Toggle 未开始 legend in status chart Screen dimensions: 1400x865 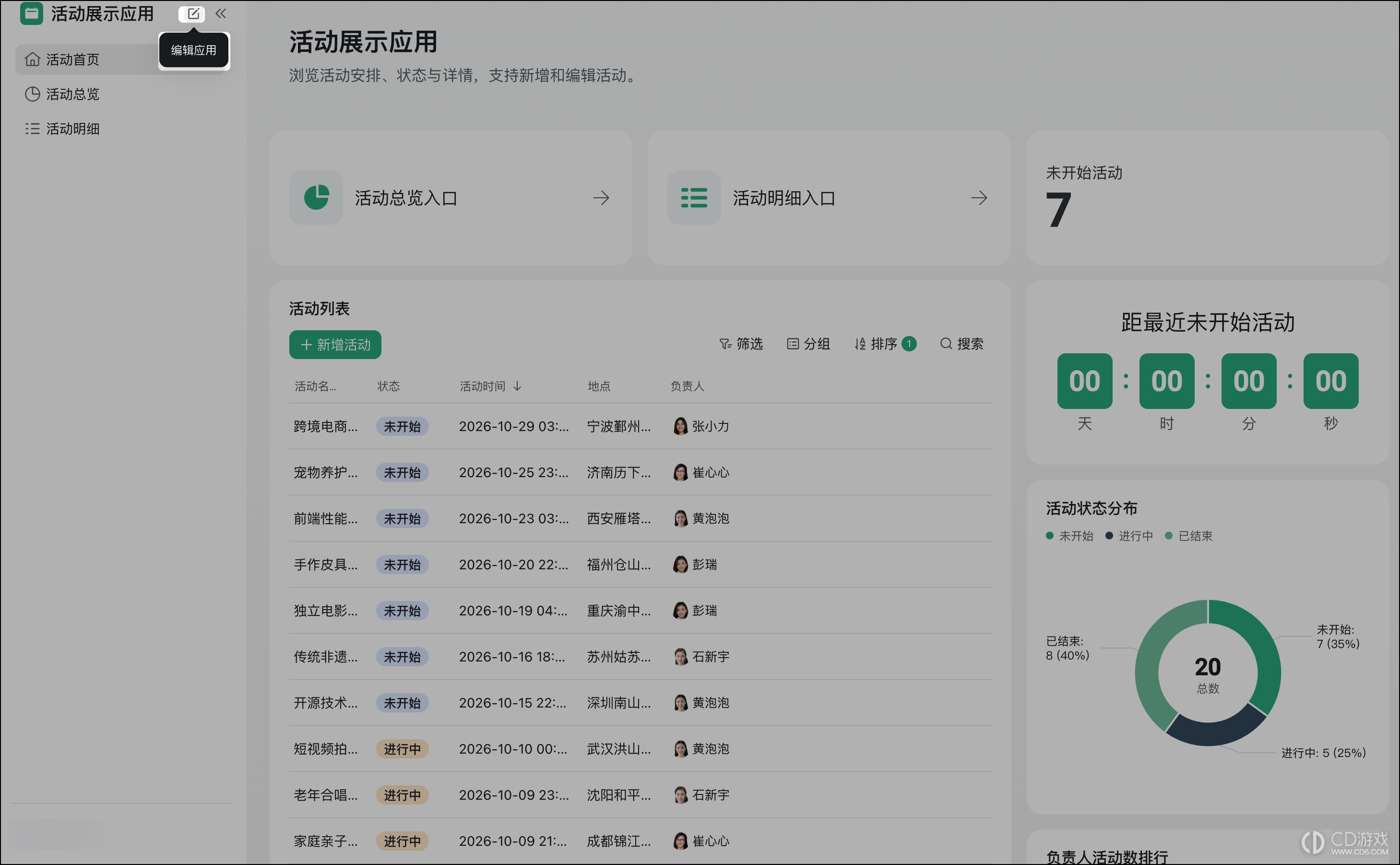pyautogui.click(x=1069, y=536)
